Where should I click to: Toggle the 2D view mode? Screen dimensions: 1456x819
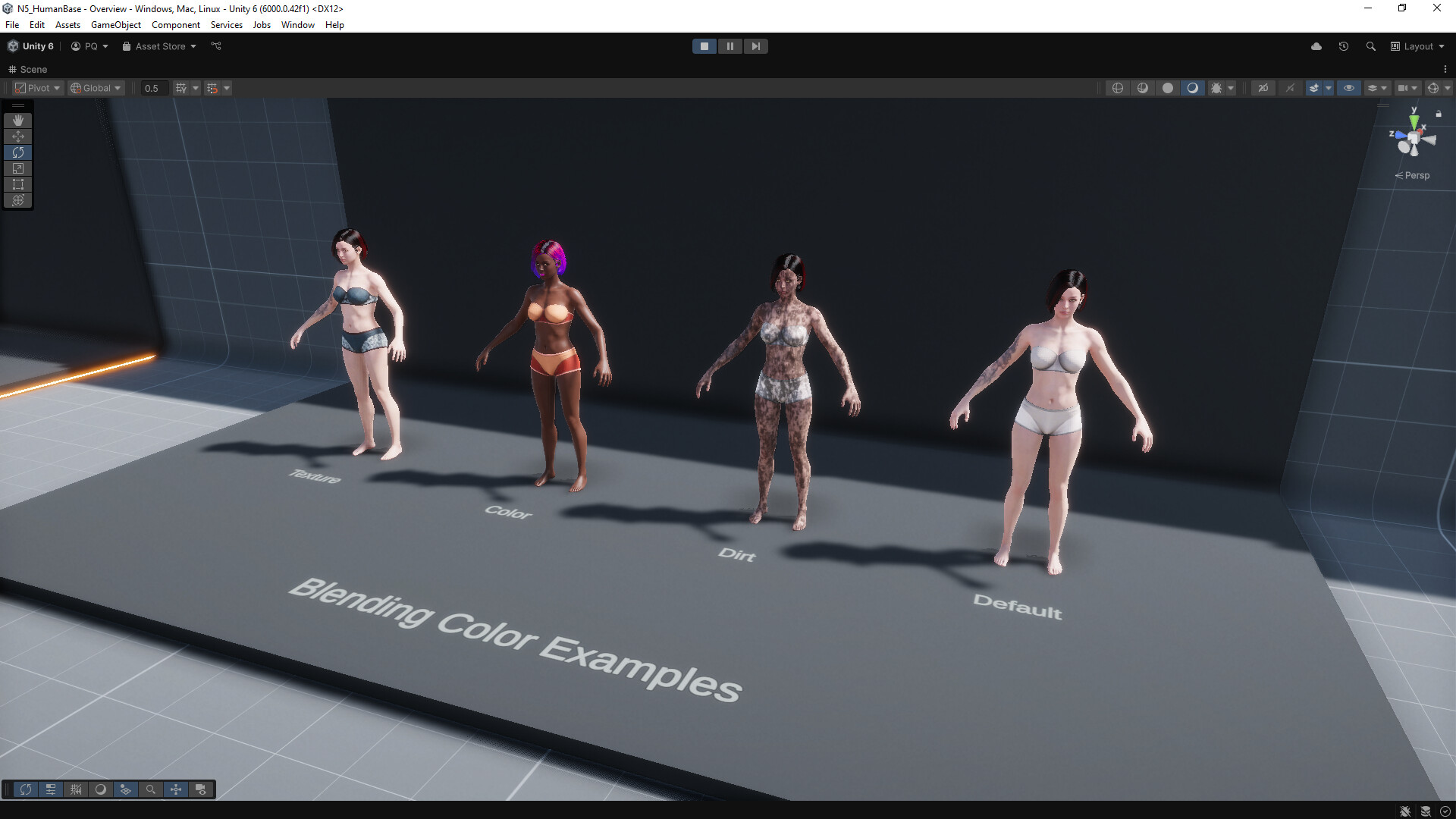pyautogui.click(x=1263, y=88)
